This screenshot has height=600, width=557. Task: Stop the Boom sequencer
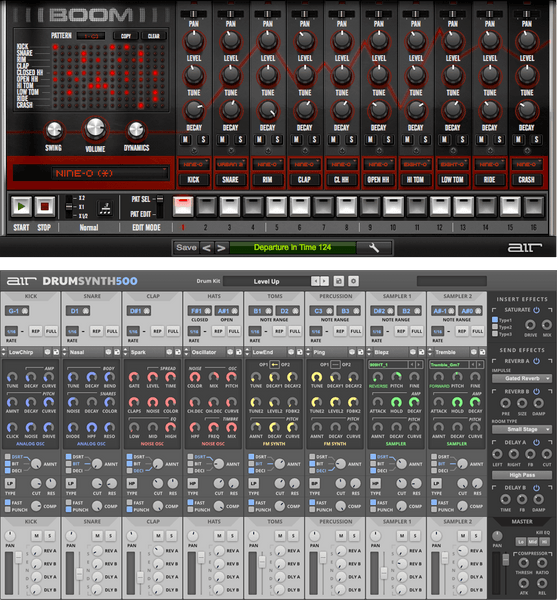tap(45, 207)
